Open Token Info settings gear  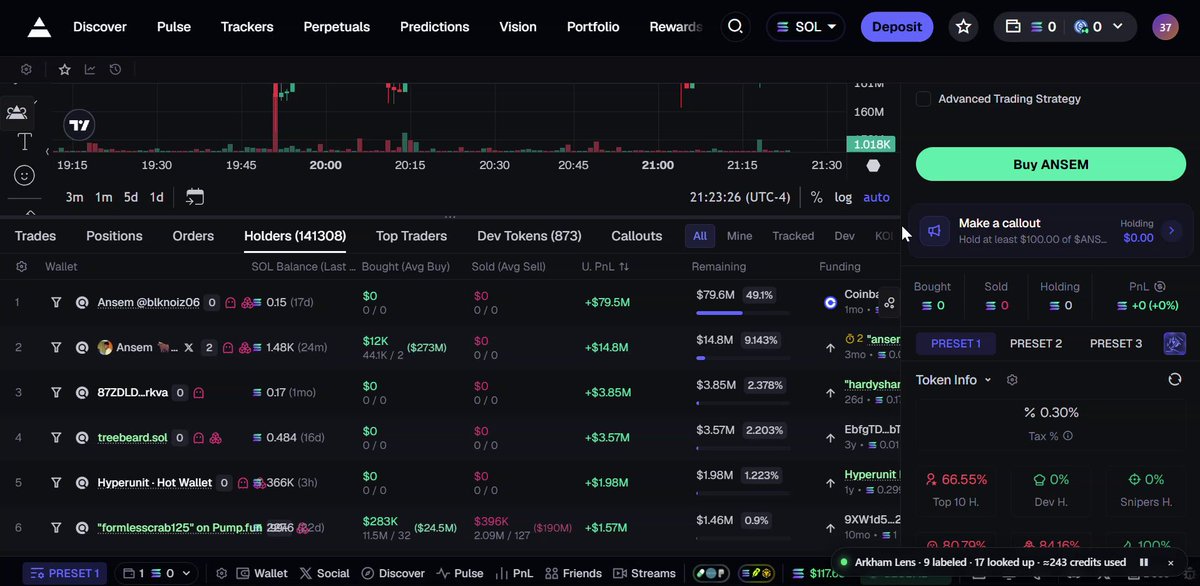(1012, 380)
